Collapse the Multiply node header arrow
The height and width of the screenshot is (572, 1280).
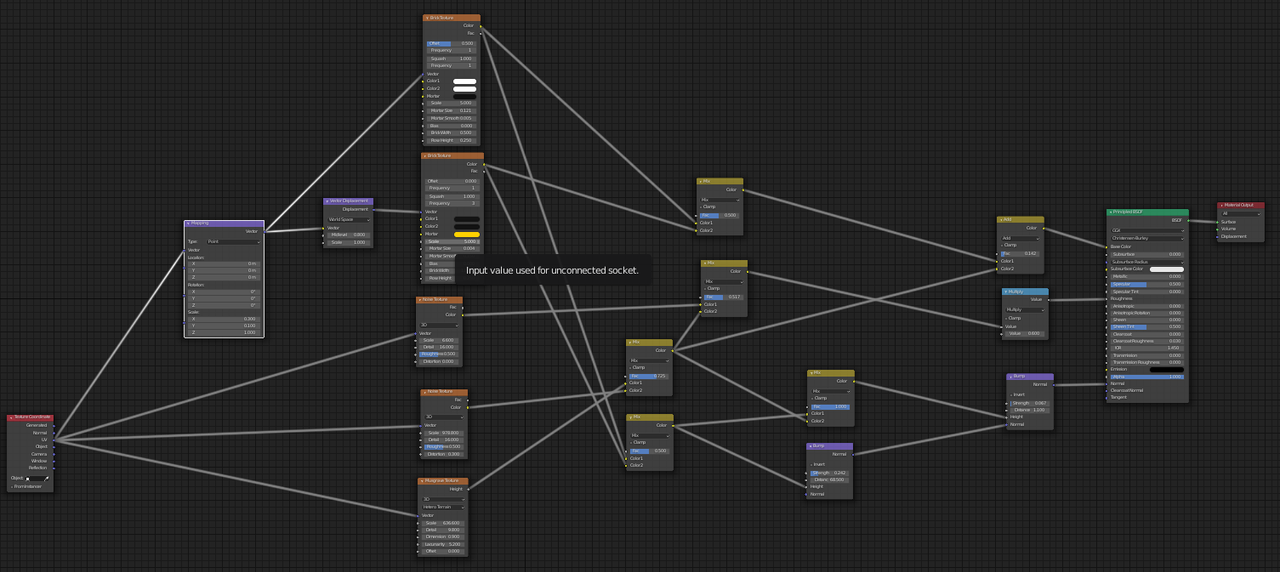click(1006, 291)
